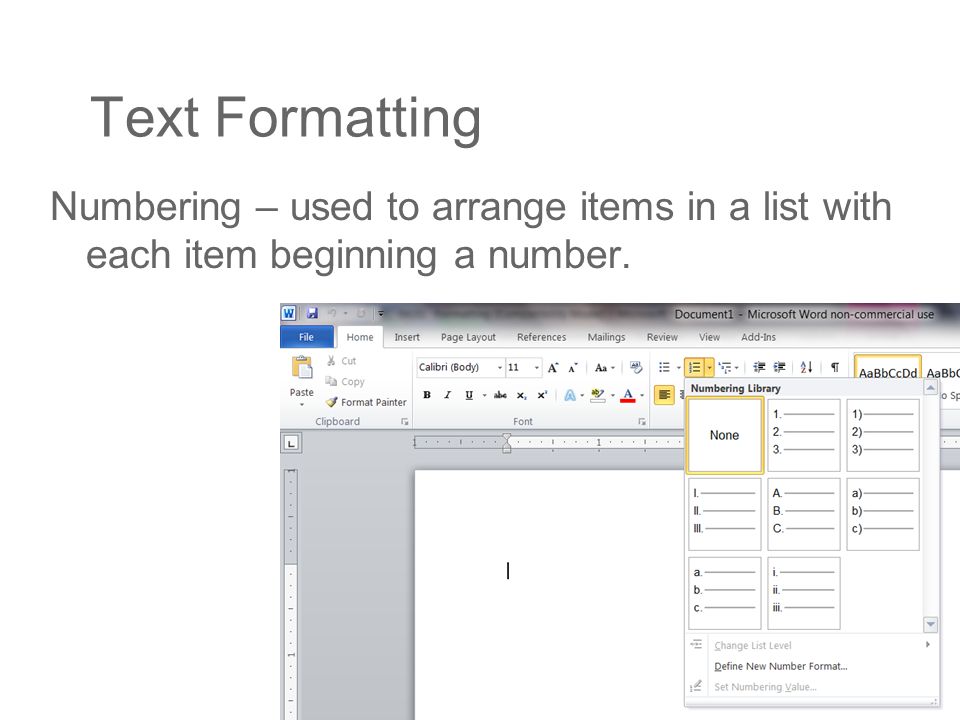
Task: Open the highlight color dropdown arrow
Action: click(x=613, y=396)
